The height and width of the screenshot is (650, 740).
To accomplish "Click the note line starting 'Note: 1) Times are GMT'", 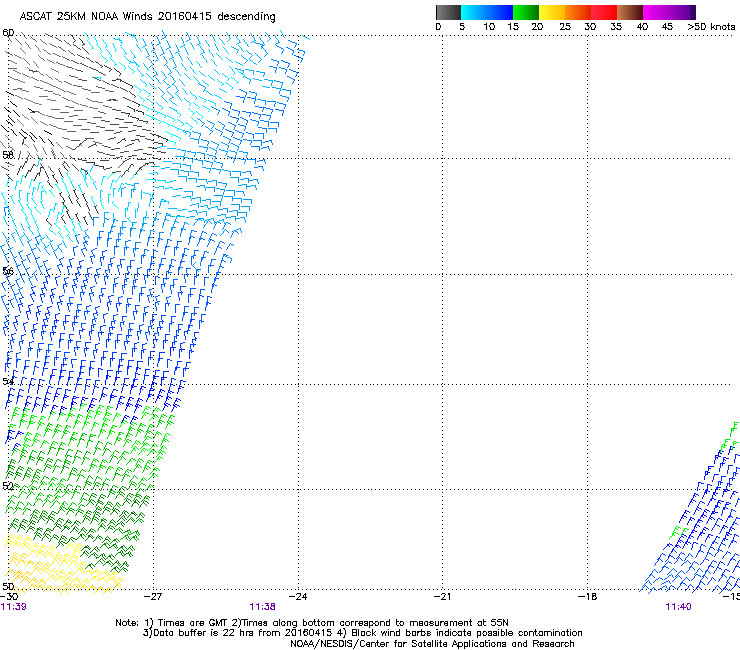I will (x=312, y=623).
